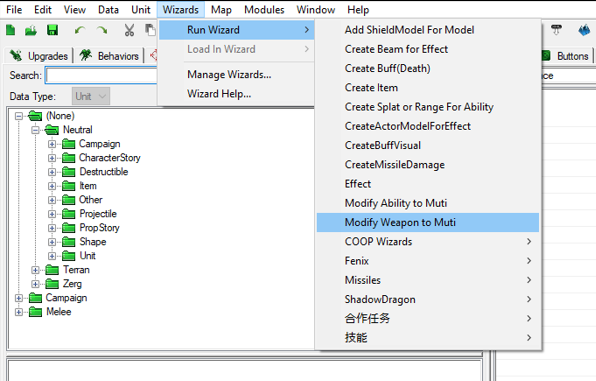Click the blue gem toolbar icon

tap(584, 30)
